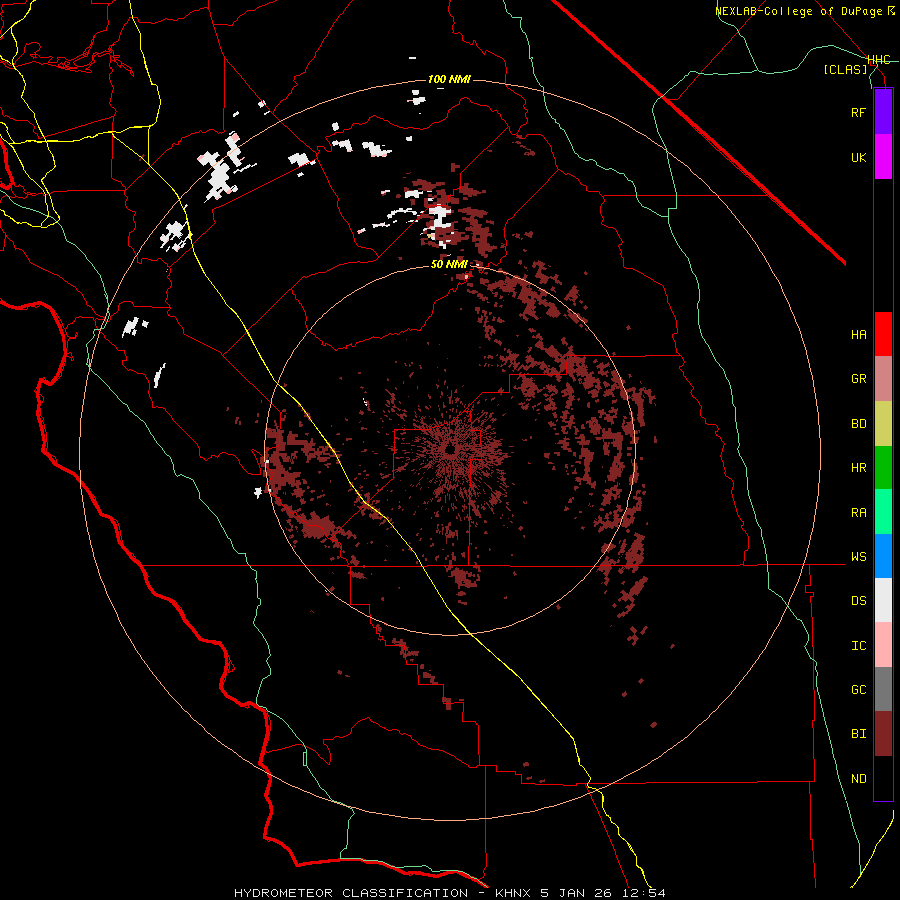
Task: Click the 12:54 timestamp
Action: 642,893
